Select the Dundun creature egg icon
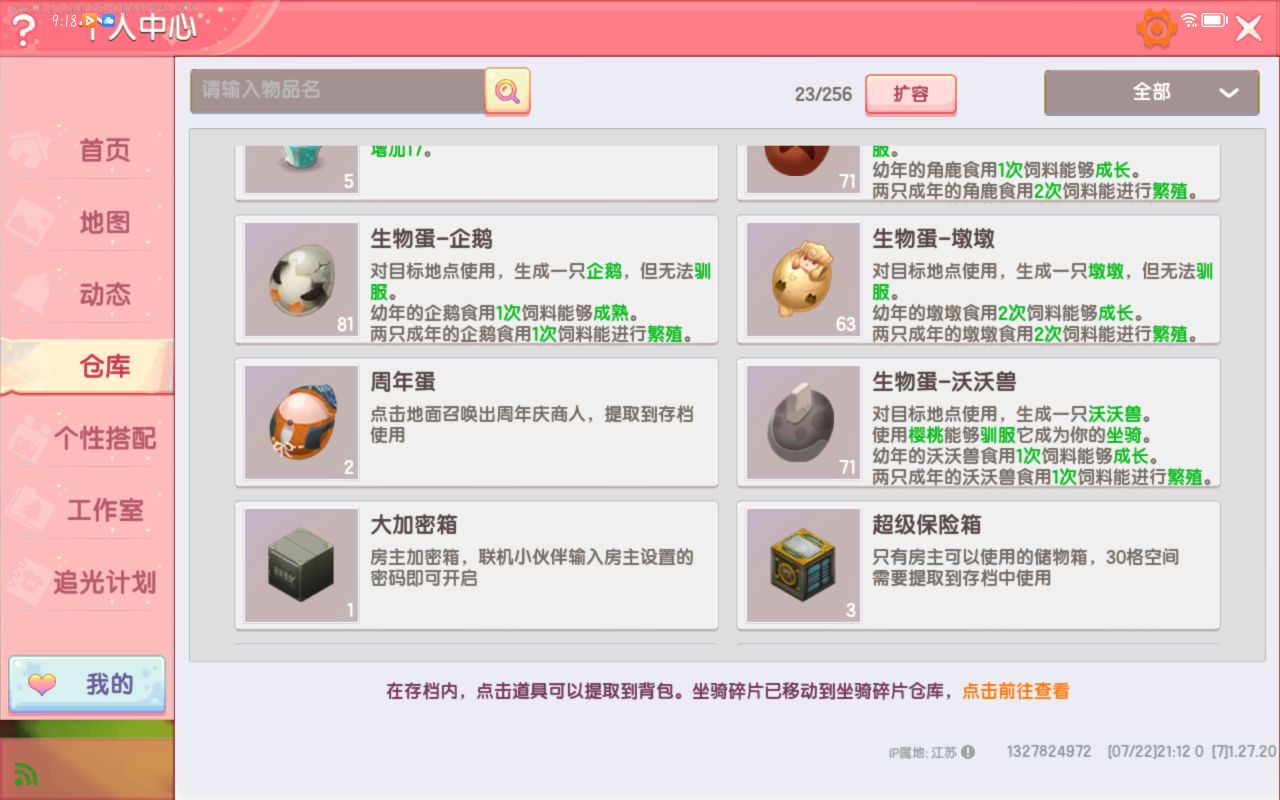1280x800 pixels. 803,279
